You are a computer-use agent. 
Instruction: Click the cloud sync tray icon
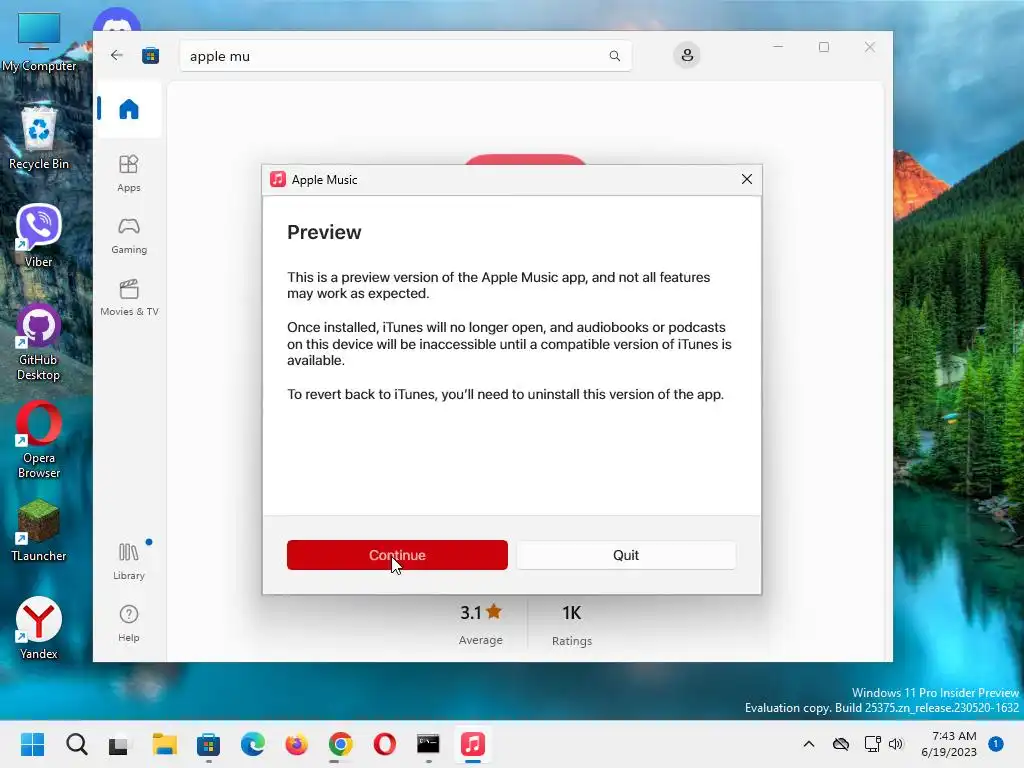[841, 744]
